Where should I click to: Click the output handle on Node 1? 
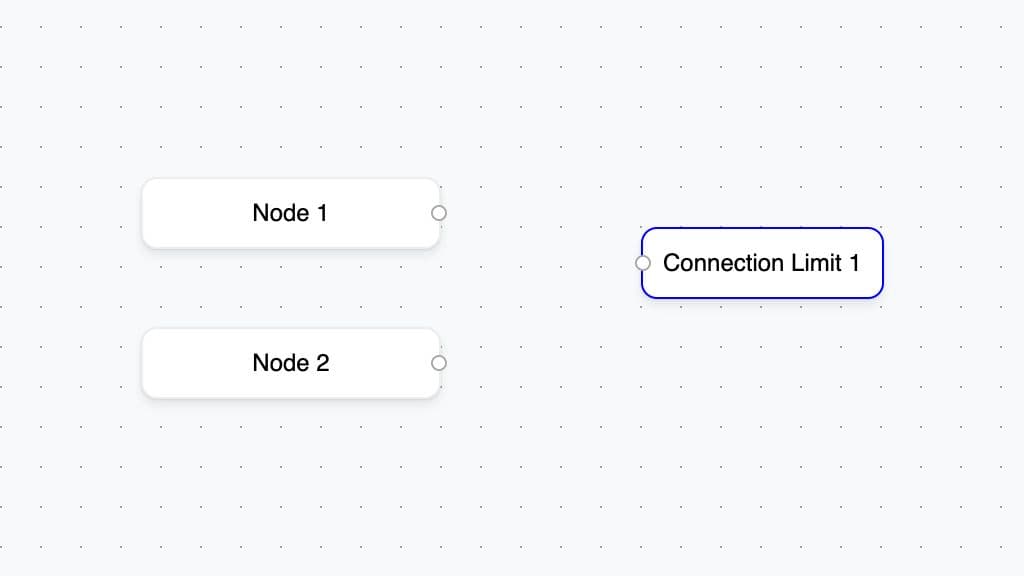point(439,213)
